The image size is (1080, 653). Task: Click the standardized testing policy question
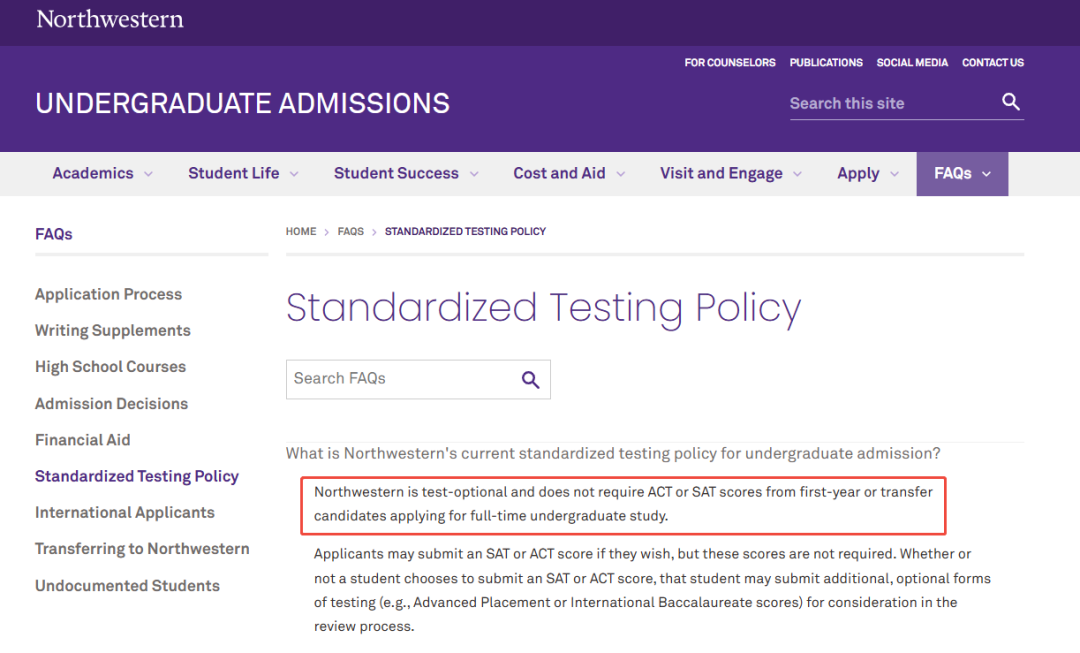[613, 453]
